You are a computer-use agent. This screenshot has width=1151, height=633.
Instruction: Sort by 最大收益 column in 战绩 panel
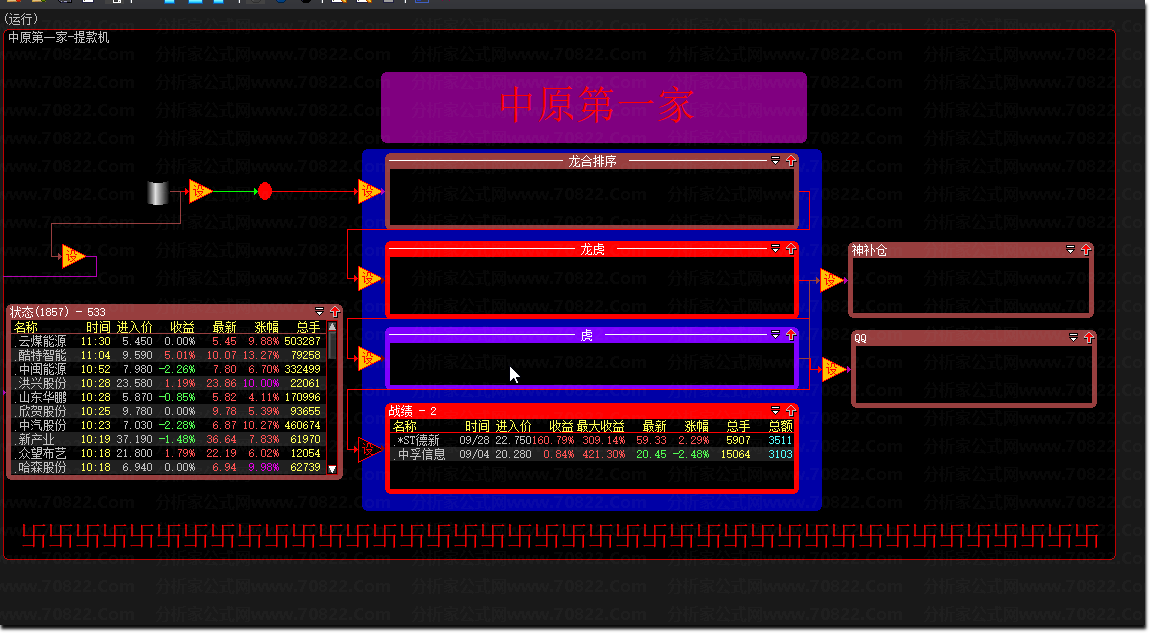pos(600,427)
